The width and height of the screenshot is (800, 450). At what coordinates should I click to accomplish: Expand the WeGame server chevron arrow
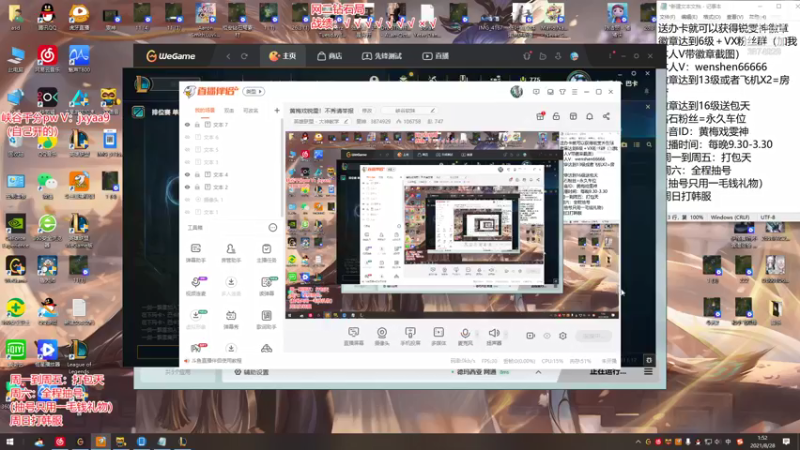[x=538, y=372]
